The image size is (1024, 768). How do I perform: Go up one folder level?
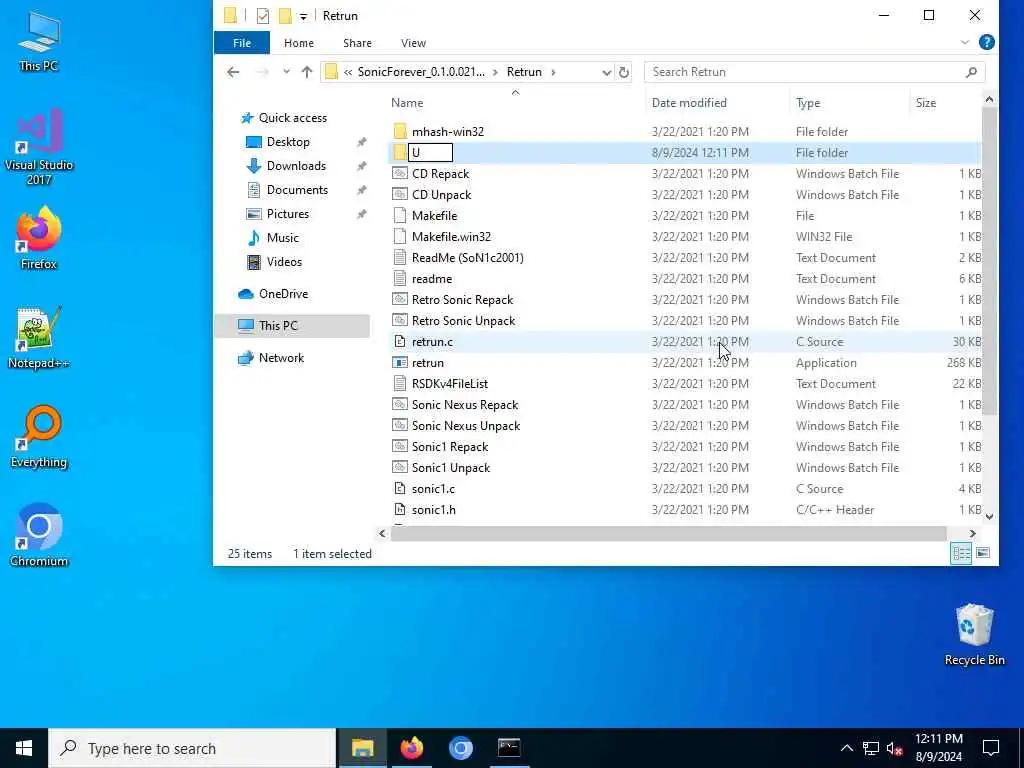pos(307,72)
